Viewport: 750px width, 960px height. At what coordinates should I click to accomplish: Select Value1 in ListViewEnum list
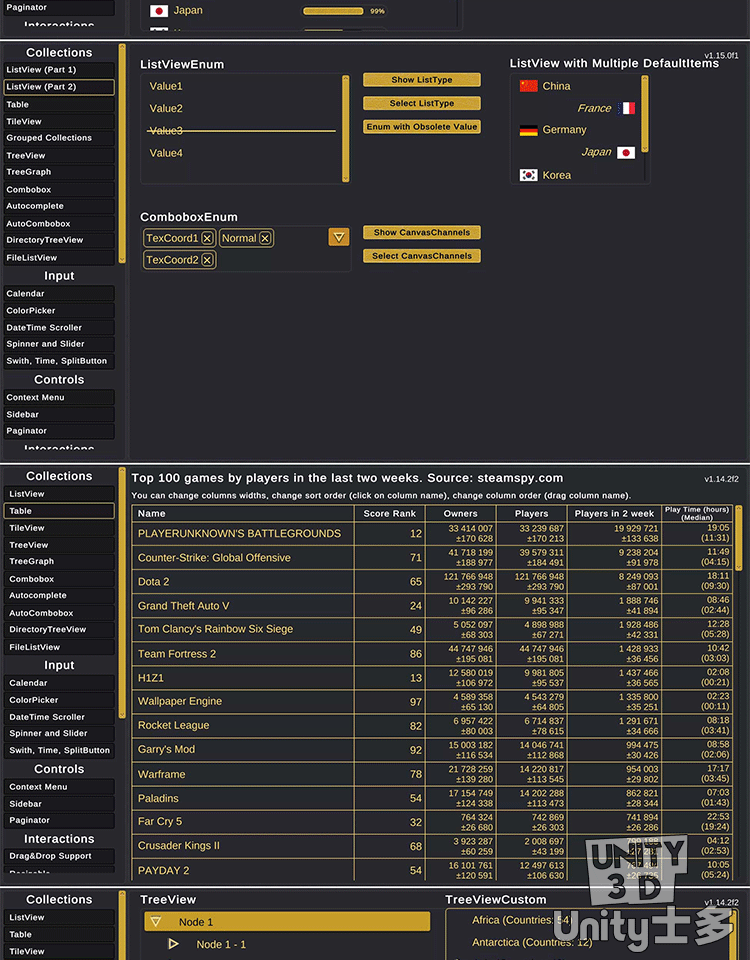coord(166,86)
